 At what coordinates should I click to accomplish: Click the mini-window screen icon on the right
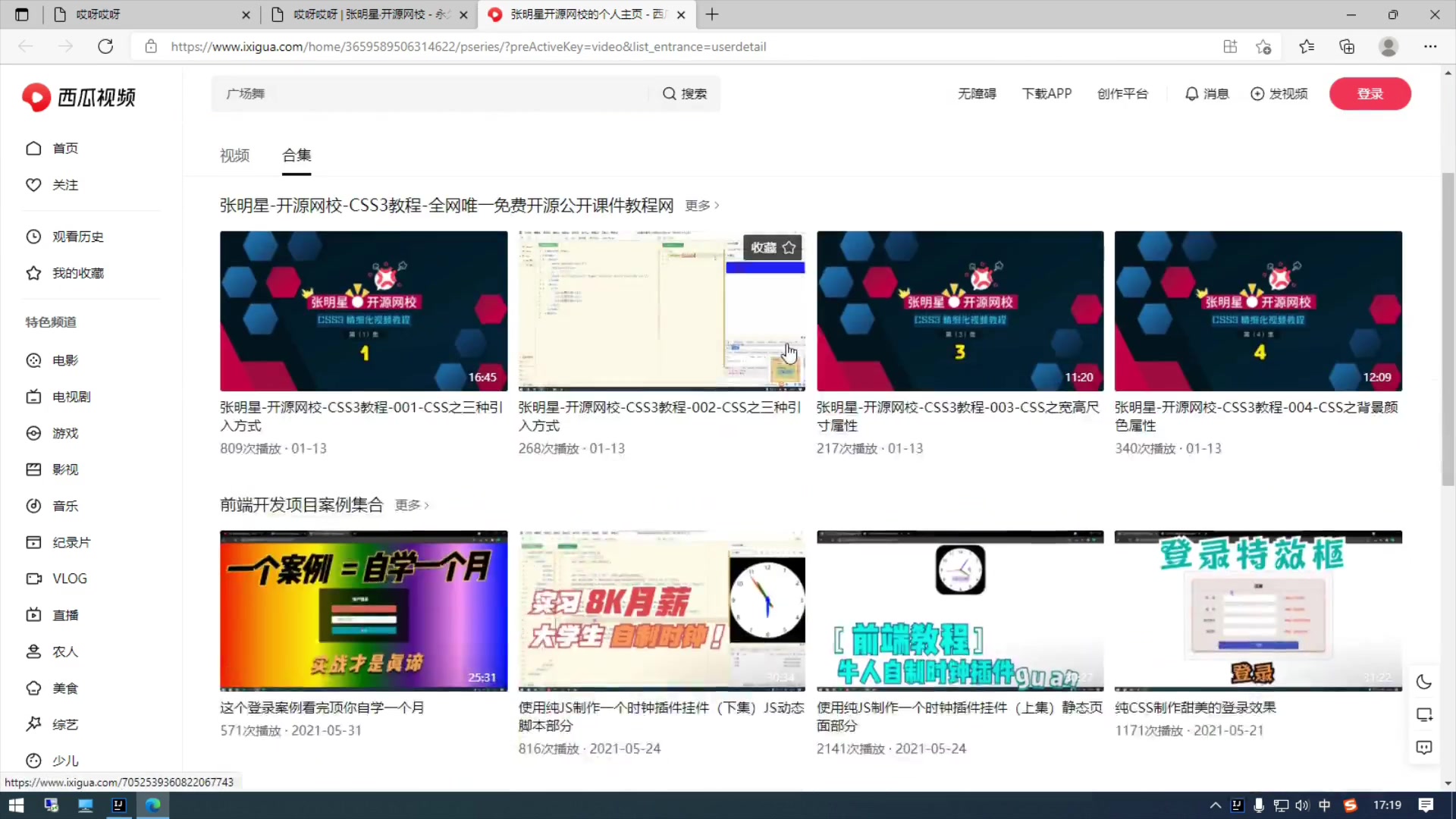pyautogui.click(x=1424, y=714)
